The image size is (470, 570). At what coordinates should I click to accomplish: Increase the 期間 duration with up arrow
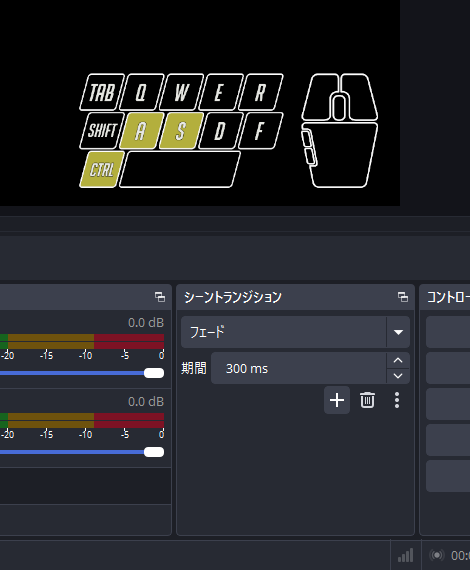[x=398, y=361]
